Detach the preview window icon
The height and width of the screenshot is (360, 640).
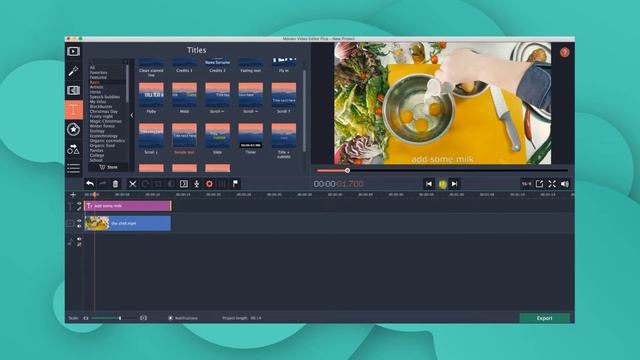click(540, 184)
